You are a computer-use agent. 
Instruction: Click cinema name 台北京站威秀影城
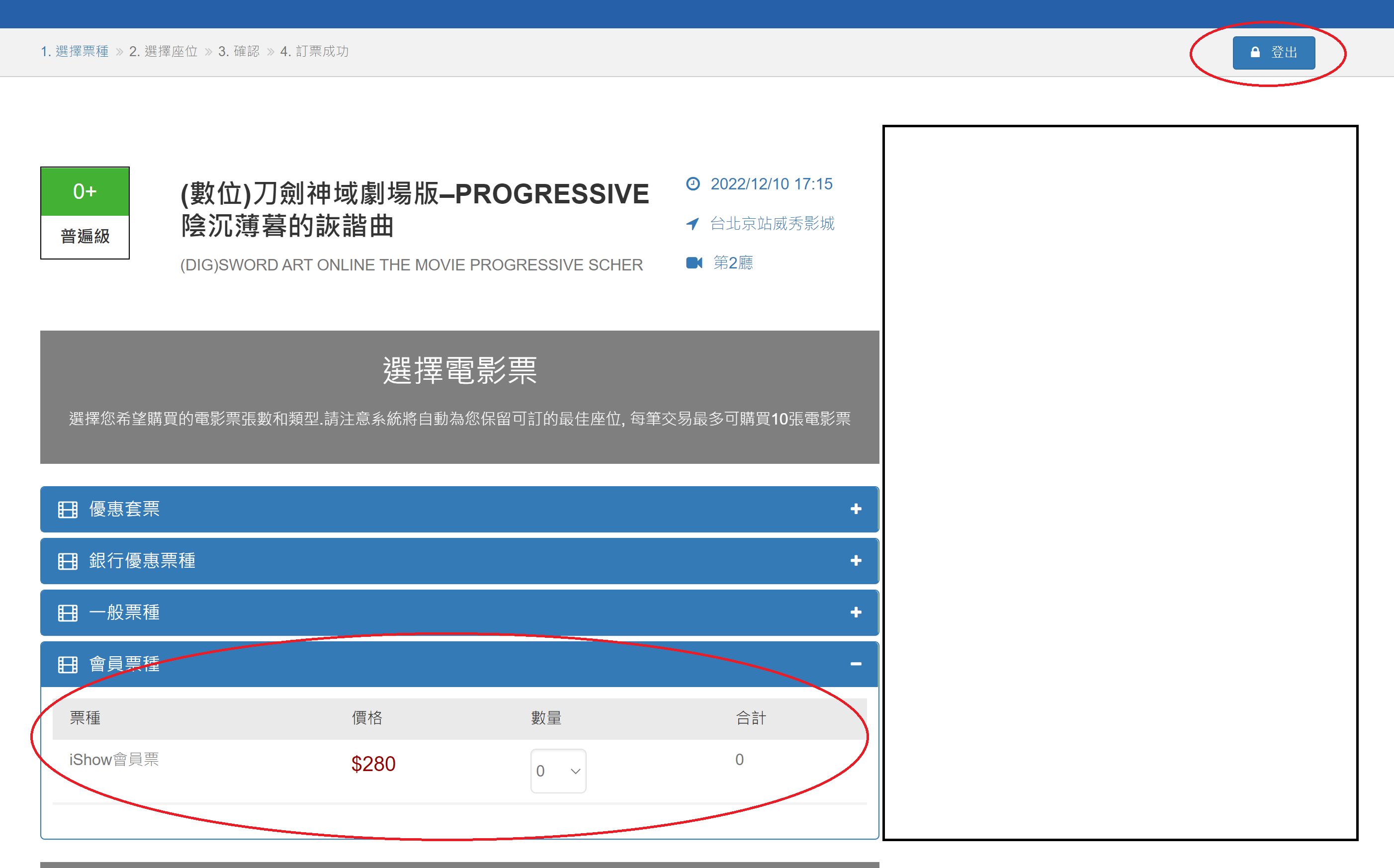pyautogui.click(x=772, y=223)
